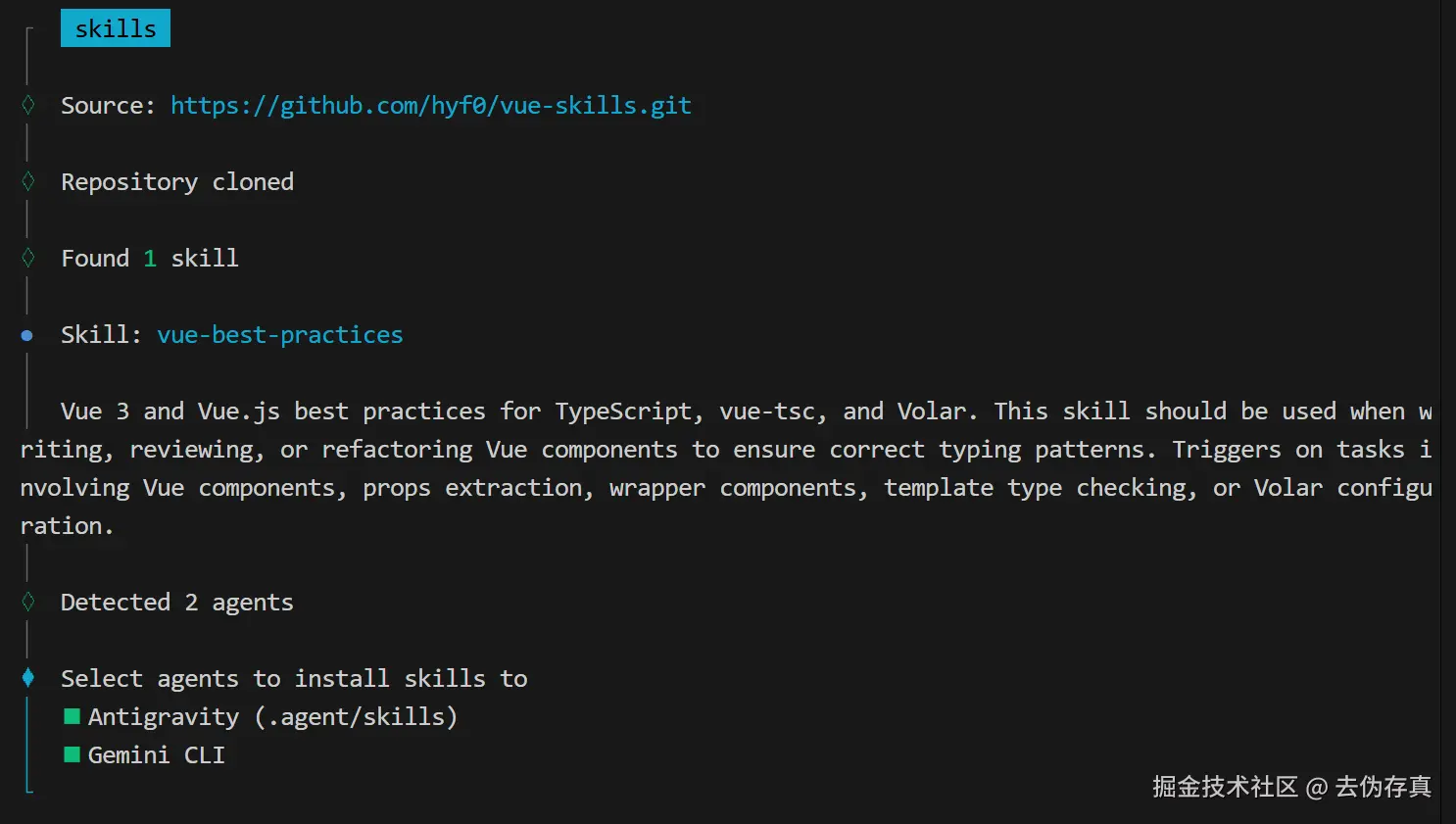Toggle the Antigravity agent checkbox
Image resolution: width=1456 pixels, height=824 pixels.
pyautogui.click(x=72, y=716)
